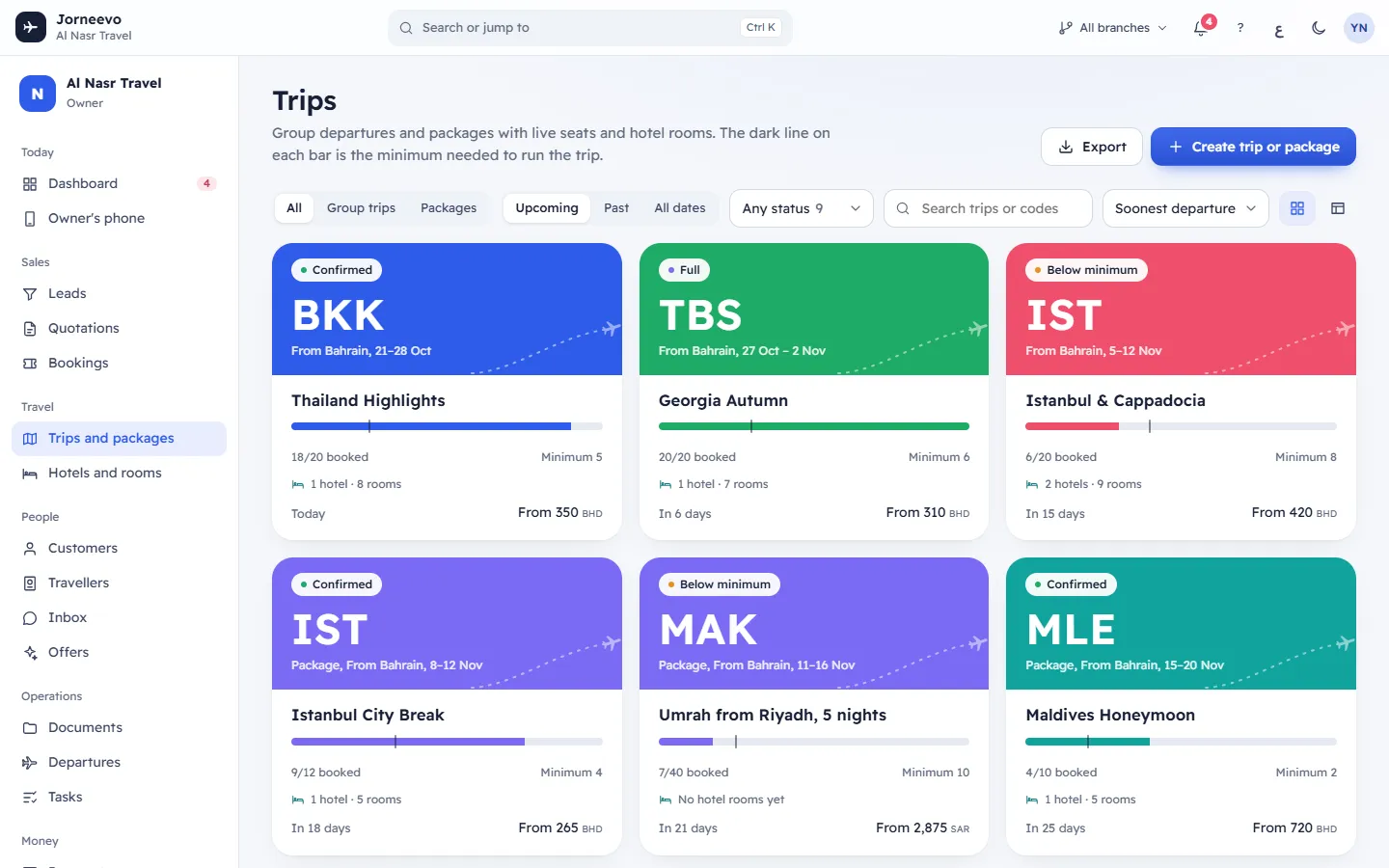Click the Jorneevo airplane logo icon

(x=30, y=27)
